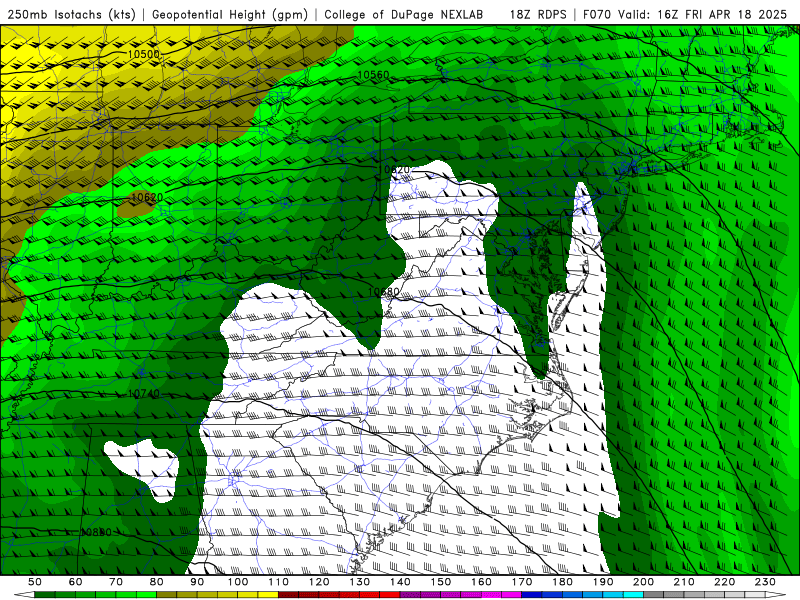Select the 140 legend value
Screen dimensions: 800x600
tap(401, 582)
